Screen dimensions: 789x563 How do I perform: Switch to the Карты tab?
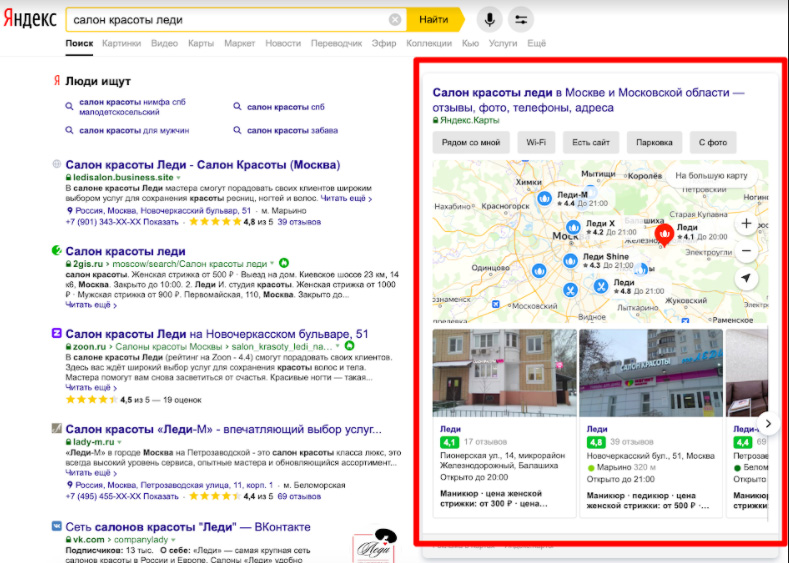201,43
